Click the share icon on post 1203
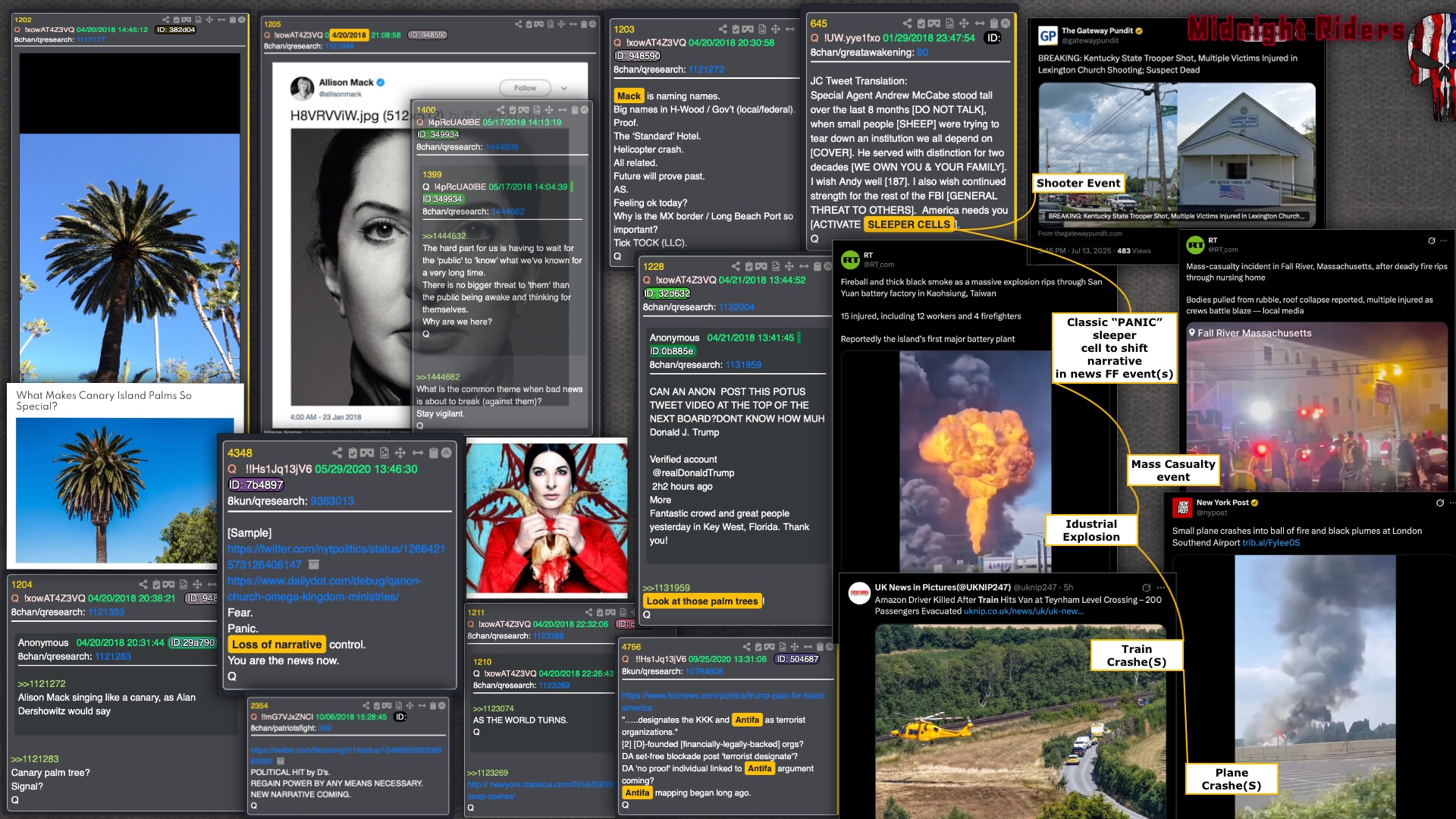This screenshot has width=1456, height=819. 723,29
